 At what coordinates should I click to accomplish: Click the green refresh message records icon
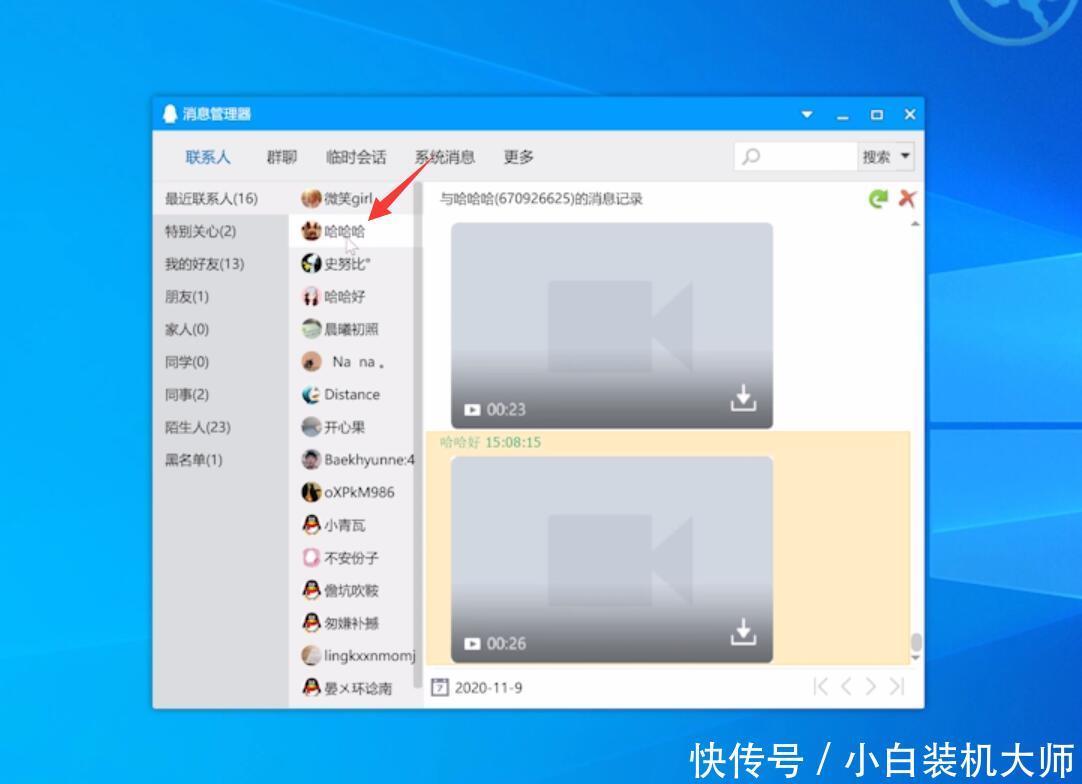[x=878, y=198]
